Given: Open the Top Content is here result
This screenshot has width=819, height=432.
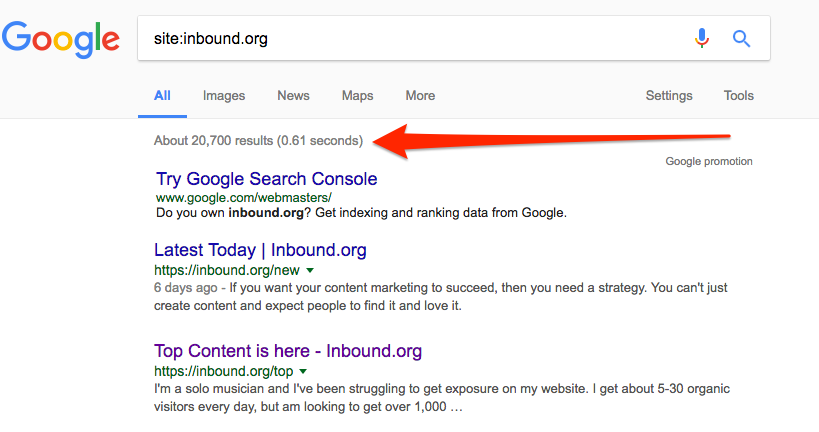Looking at the screenshot, I should click(x=288, y=351).
